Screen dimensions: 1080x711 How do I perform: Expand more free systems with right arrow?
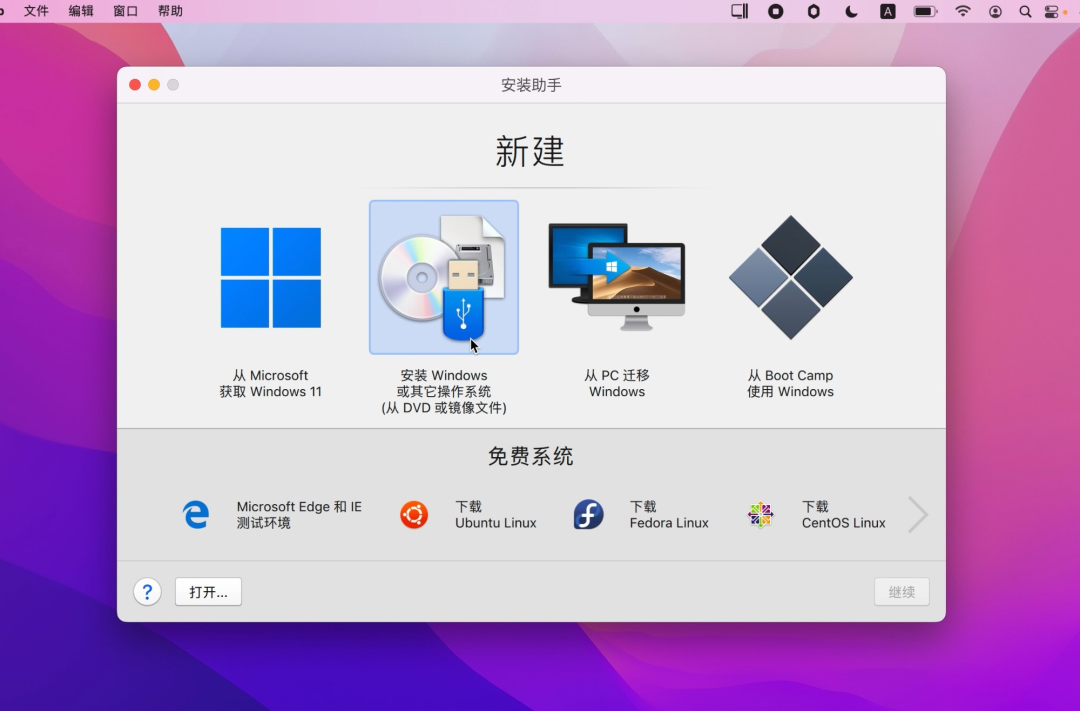click(x=917, y=514)
